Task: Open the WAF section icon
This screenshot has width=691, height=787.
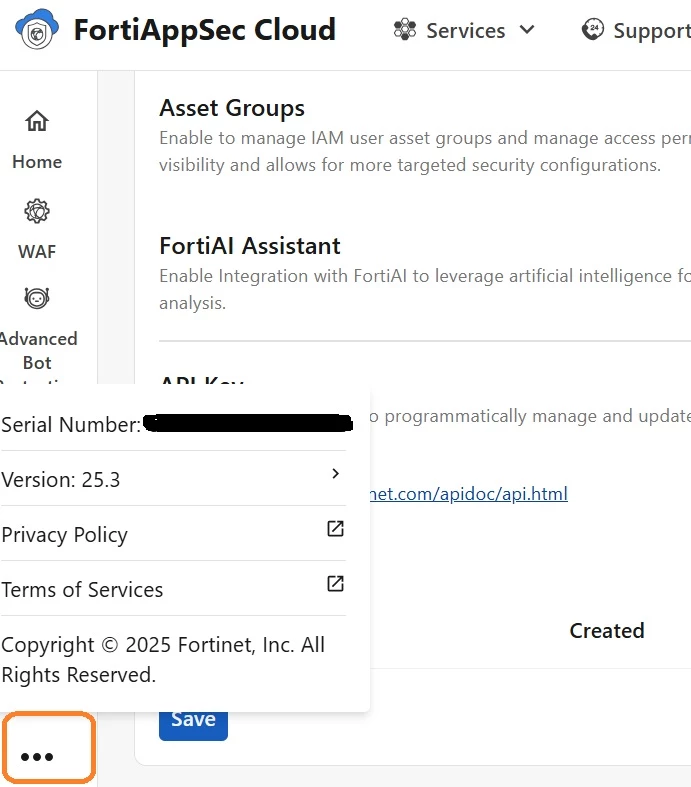Action: click(37, 211)
